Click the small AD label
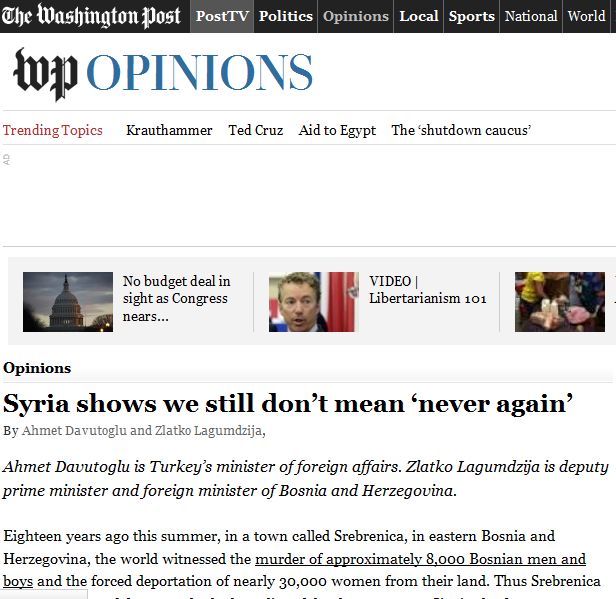The height and width of the screenshot is (599, 616). pos(6,159)
